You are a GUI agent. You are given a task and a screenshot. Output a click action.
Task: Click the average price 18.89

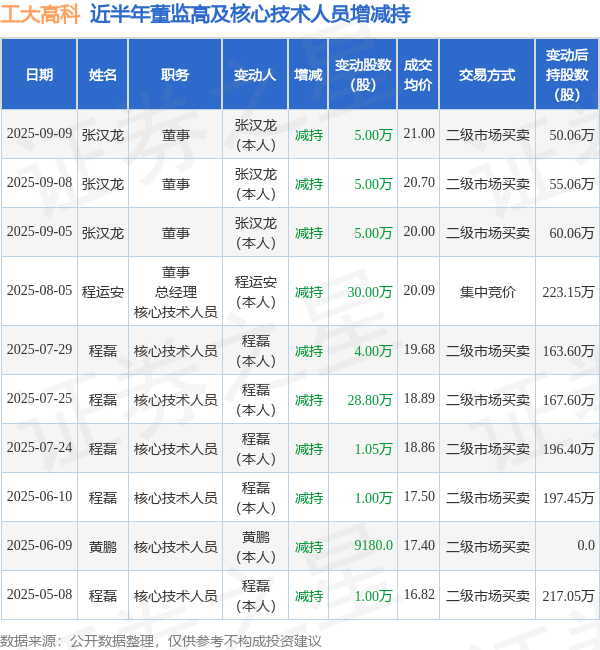click(419, 398)
